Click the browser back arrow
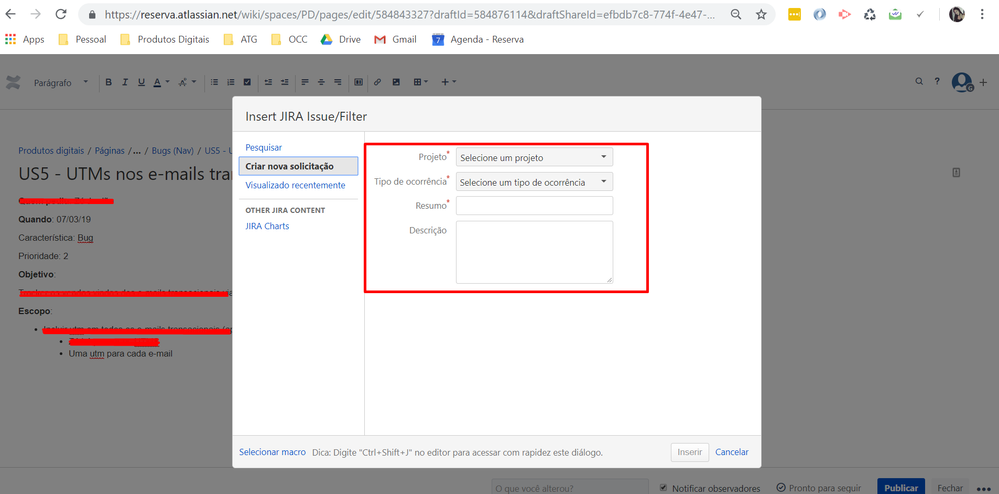 click(11, 14)
